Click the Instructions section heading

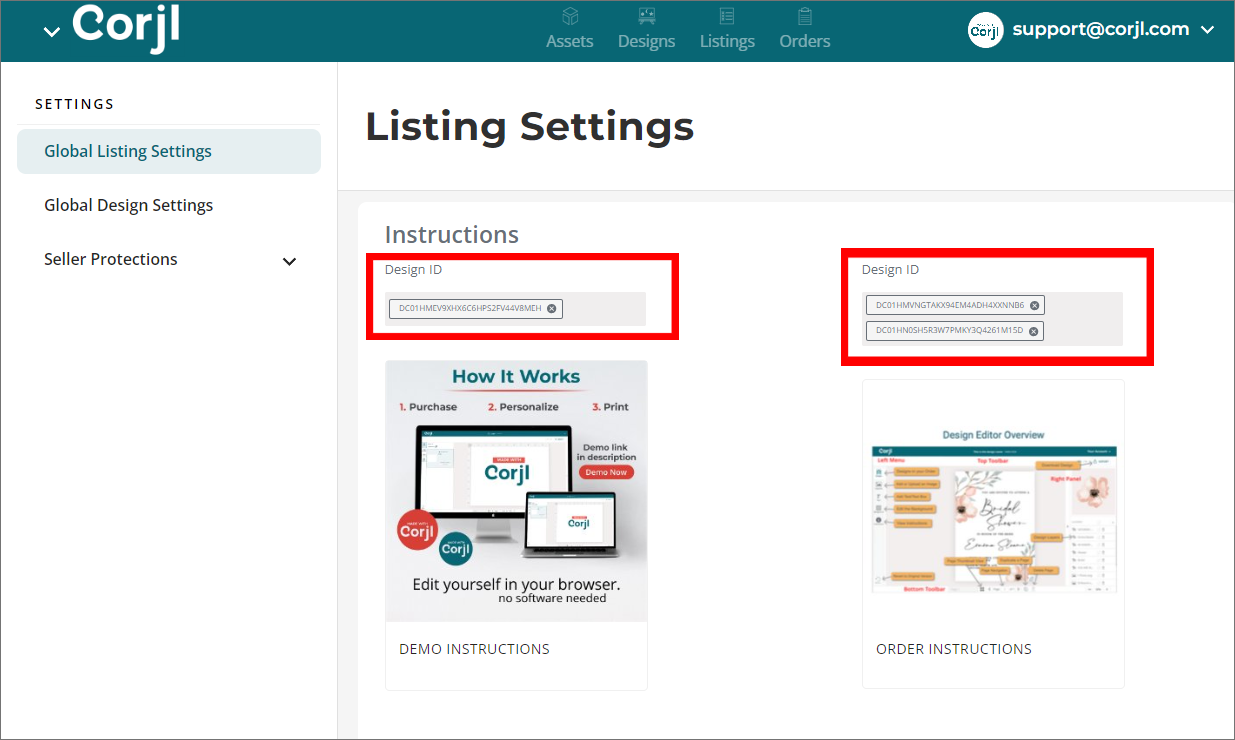click(x=452, y=234)
